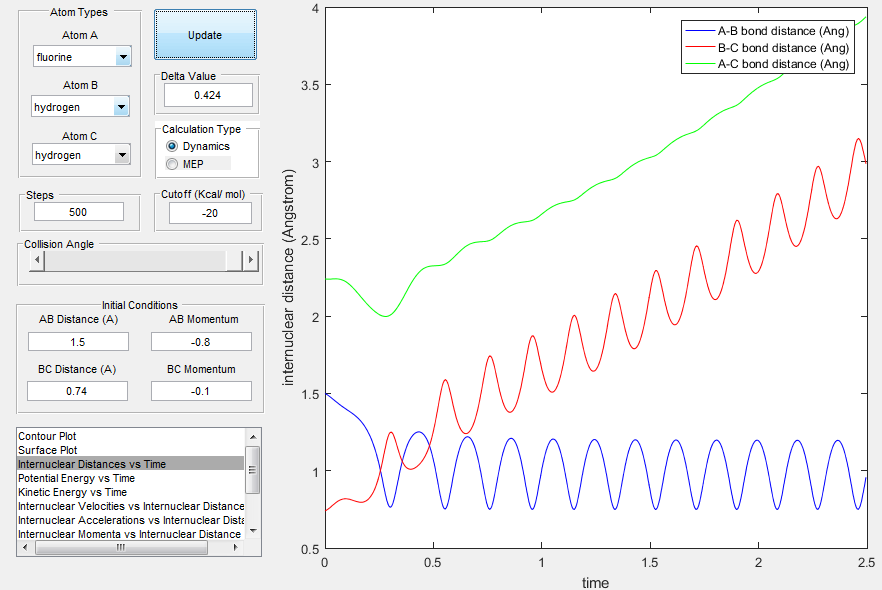The image size is (882, 590).
Task: Click A-C bond distance legend entry
Action: pos(768,64)
